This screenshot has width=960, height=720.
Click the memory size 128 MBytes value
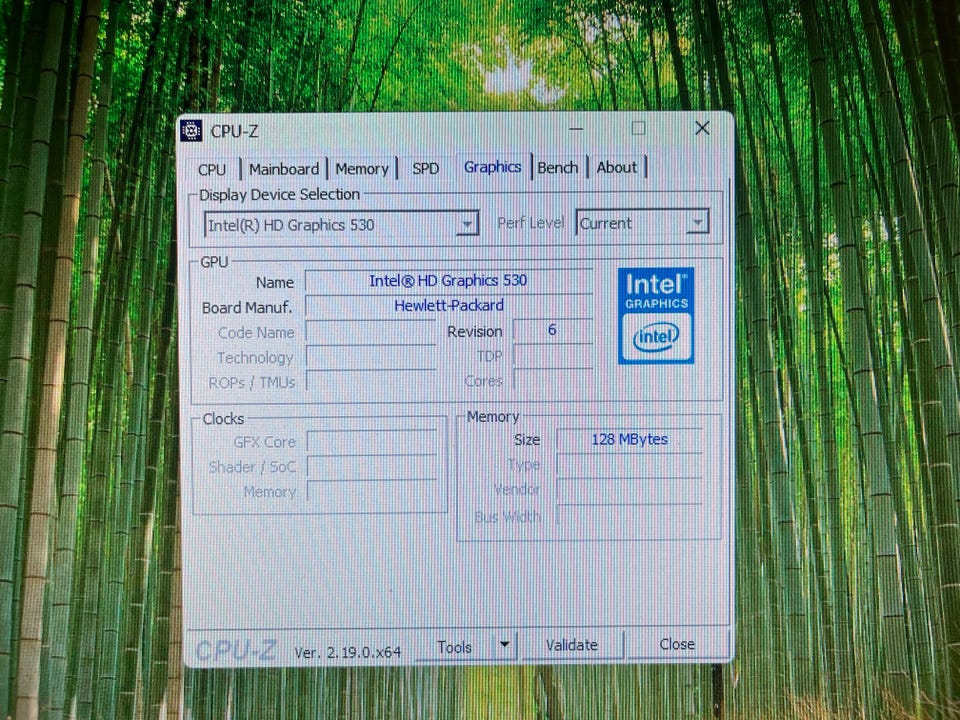629,440
